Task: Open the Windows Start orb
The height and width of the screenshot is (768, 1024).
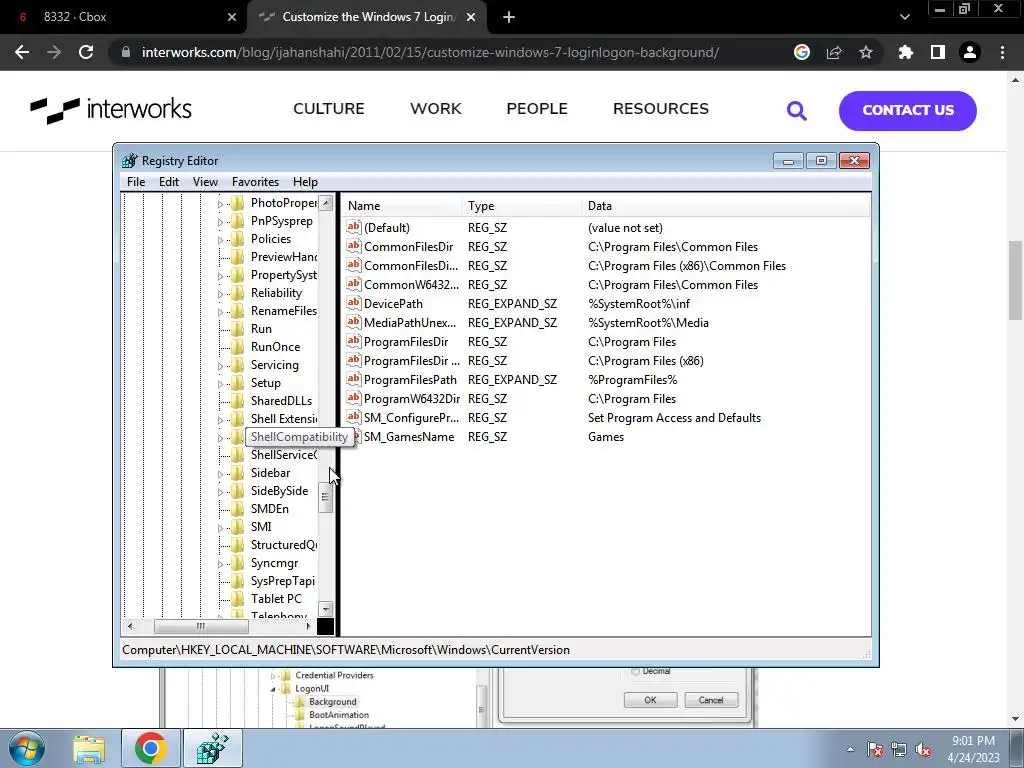Action: click(x=27, y=748)
